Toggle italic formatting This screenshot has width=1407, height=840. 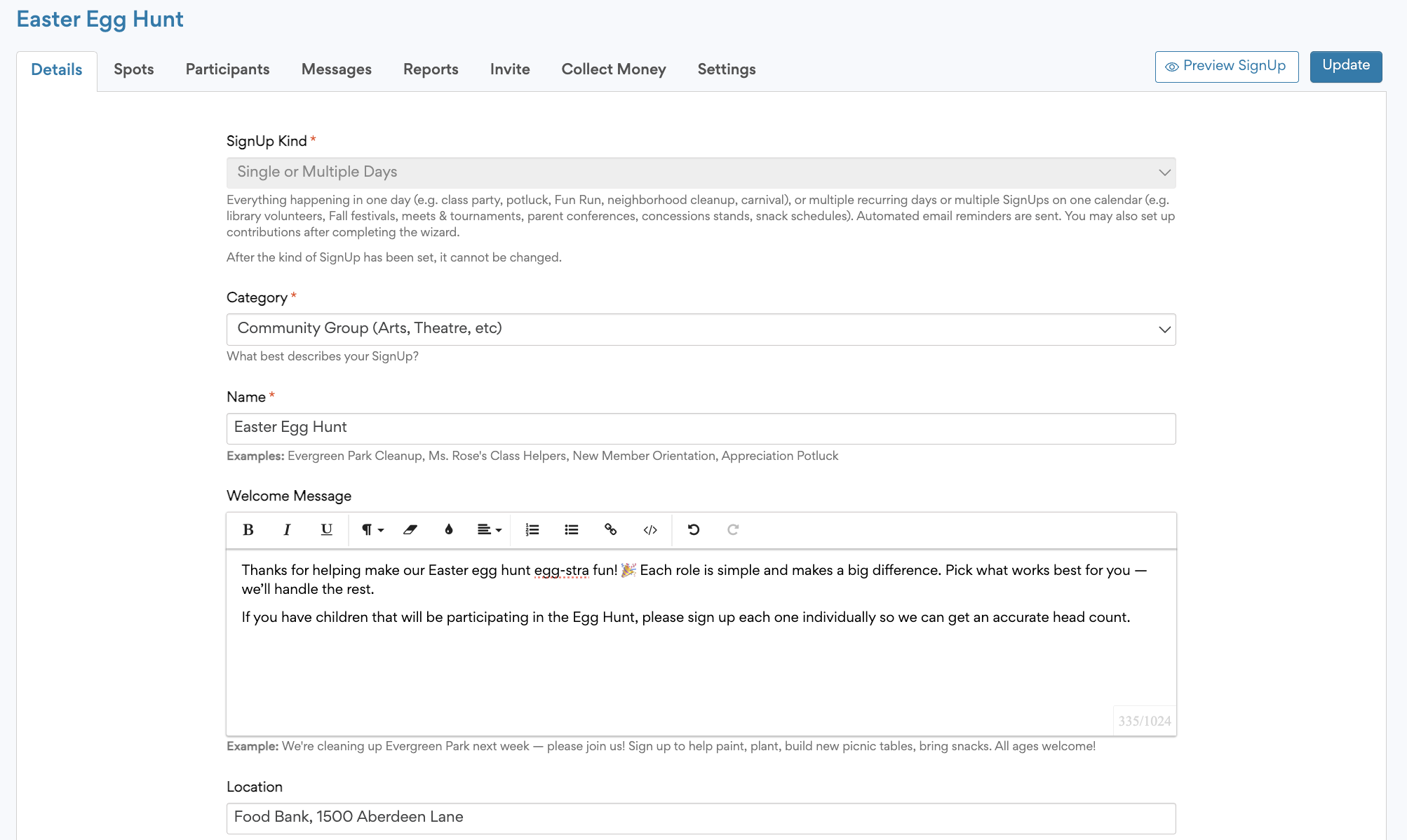pyautogui.click(x=287, y=530)
